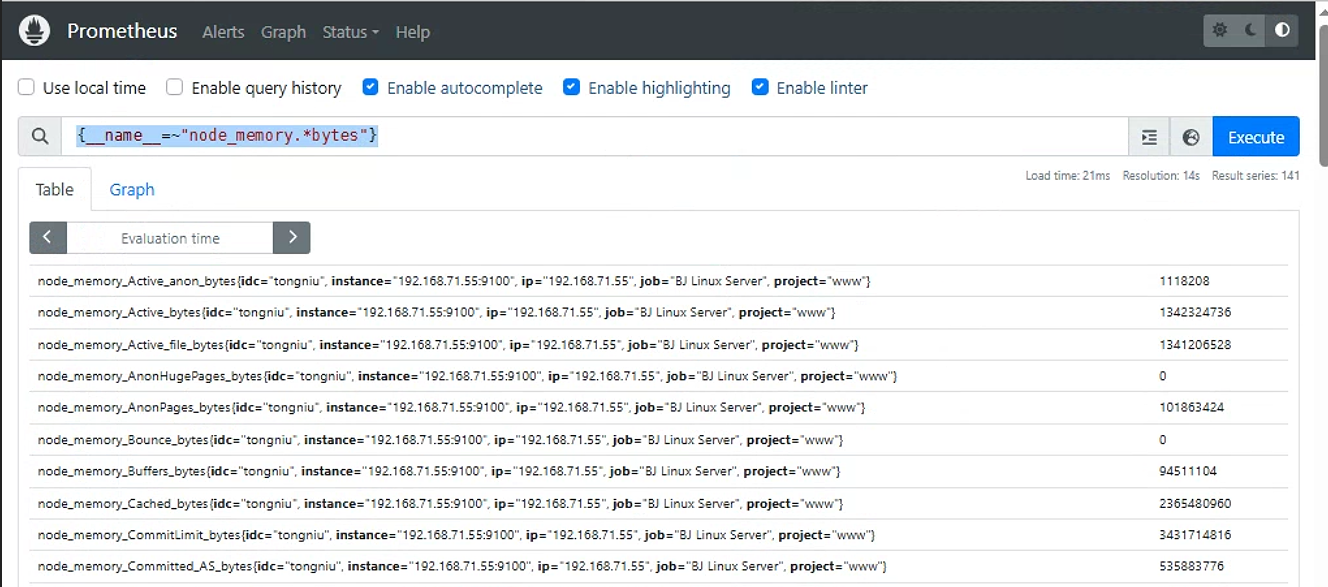Screen dimensions: 1328x587
Task: Click the value 1342324736
Action: coord(1195,313)
